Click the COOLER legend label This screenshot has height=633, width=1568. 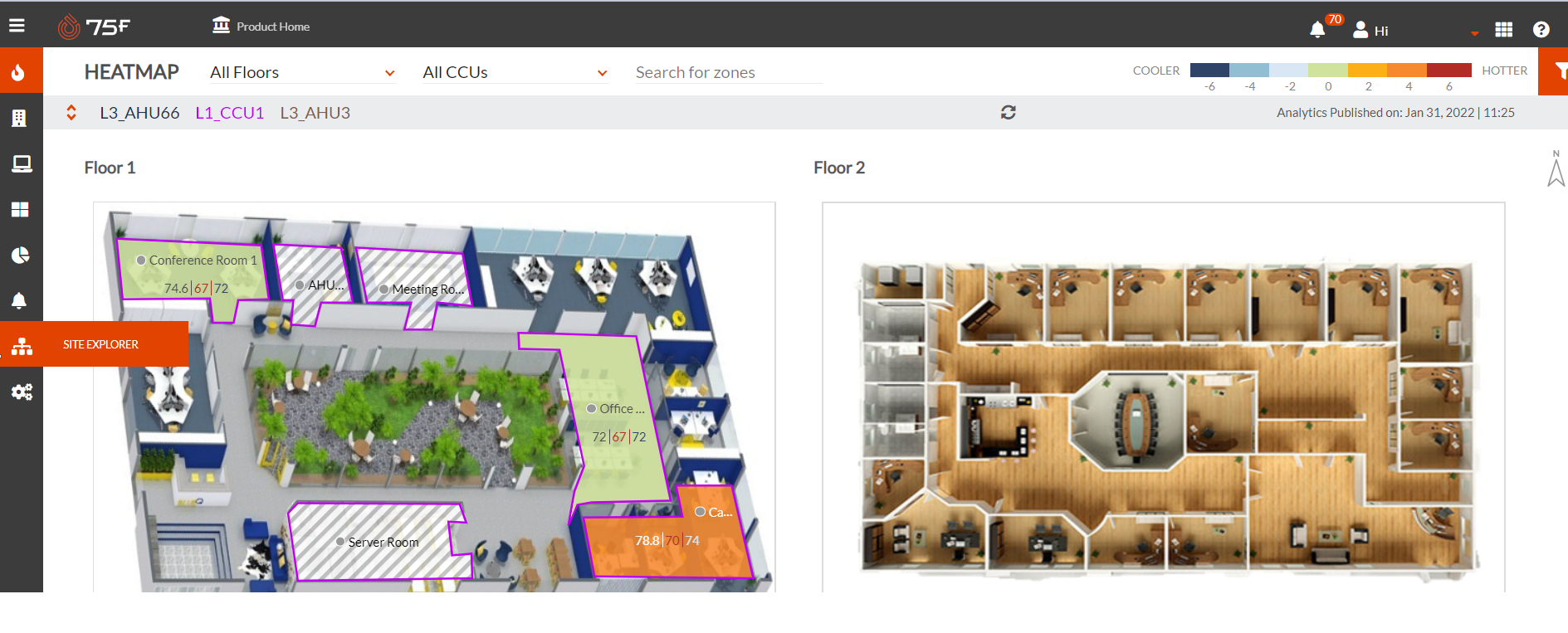coord(1156,71)
